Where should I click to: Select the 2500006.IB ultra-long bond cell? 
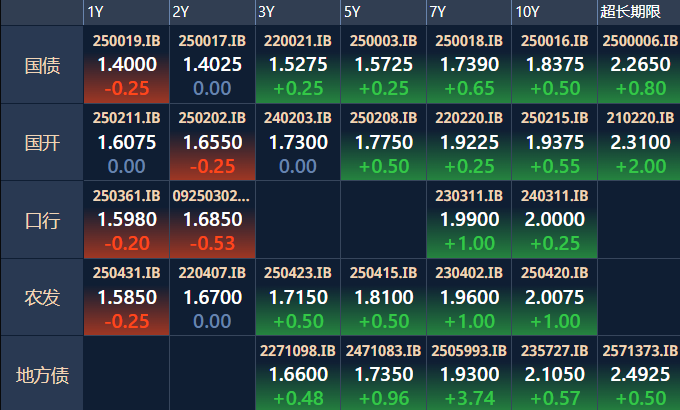(638, 64)
